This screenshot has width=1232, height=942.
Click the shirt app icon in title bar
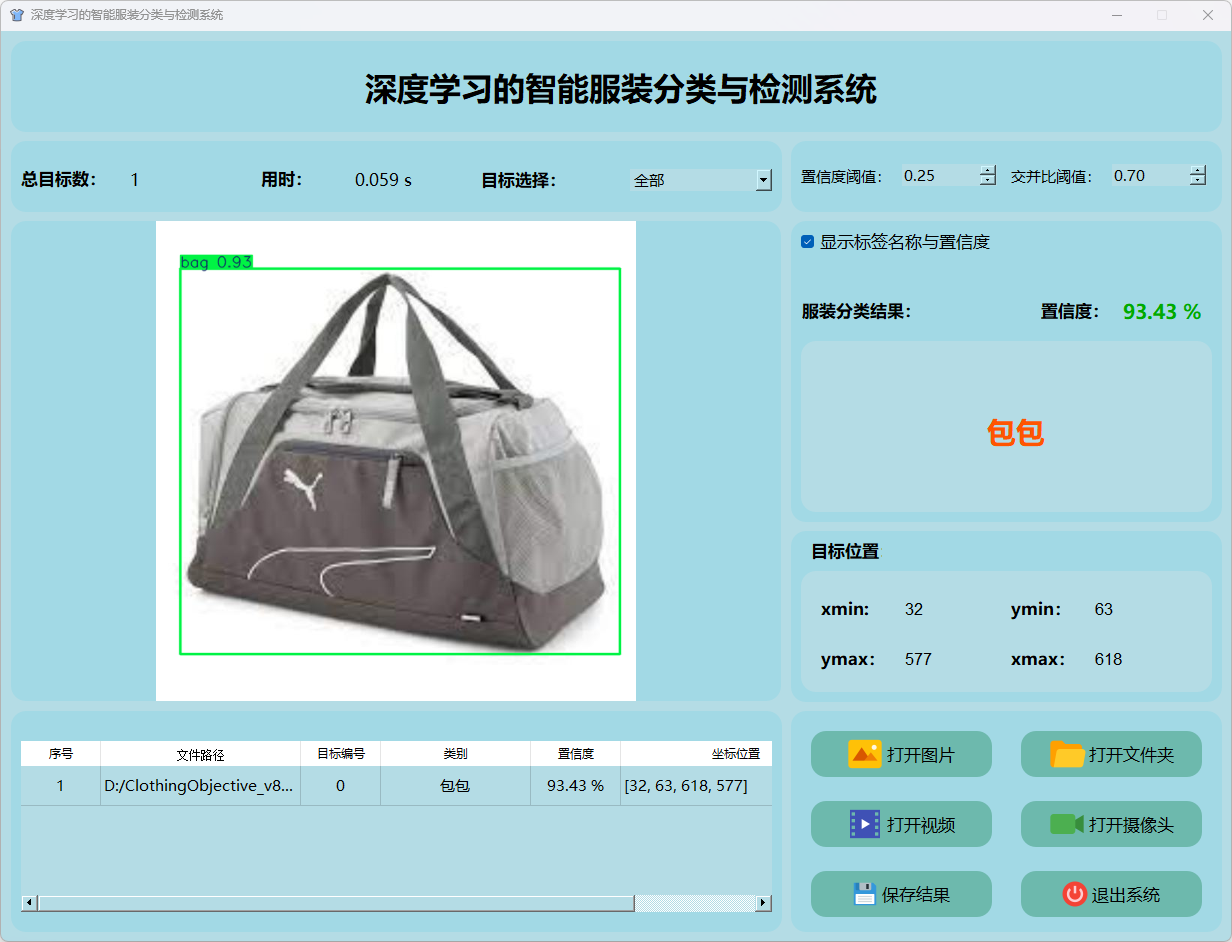(16, 15)
